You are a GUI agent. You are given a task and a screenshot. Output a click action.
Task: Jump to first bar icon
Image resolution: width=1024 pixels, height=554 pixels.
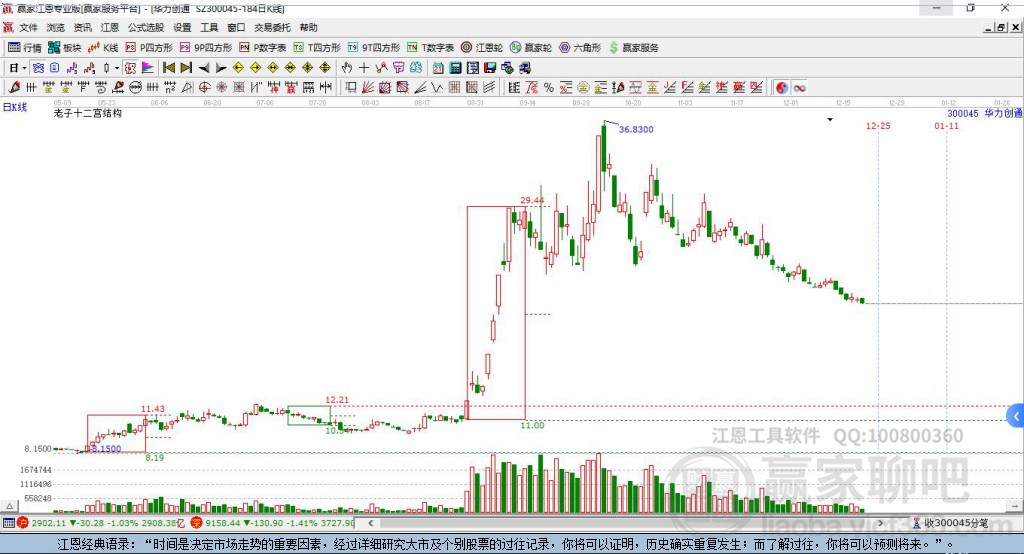tap(168, 68)
